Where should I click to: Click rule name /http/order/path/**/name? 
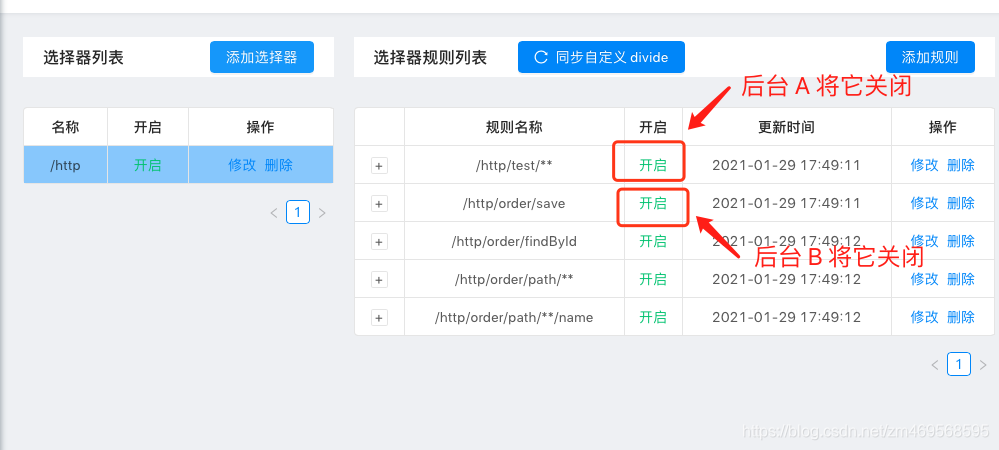coord(514,317)
